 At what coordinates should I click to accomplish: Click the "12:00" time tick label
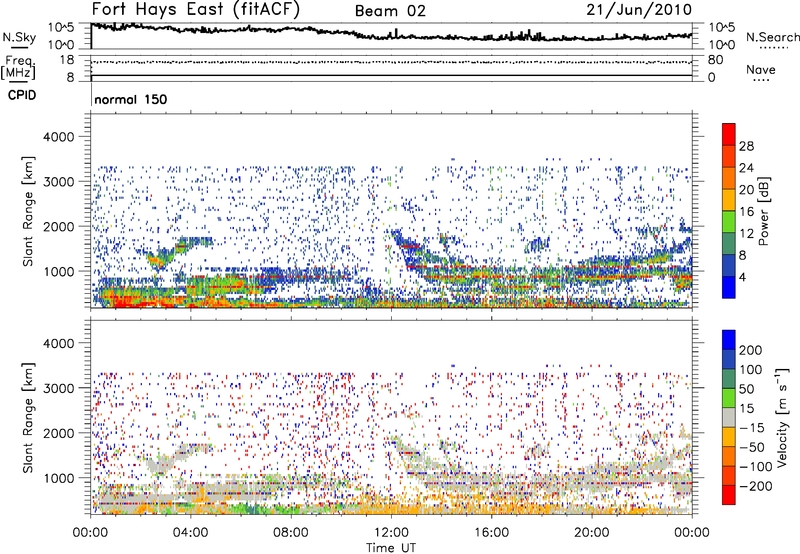391,533
